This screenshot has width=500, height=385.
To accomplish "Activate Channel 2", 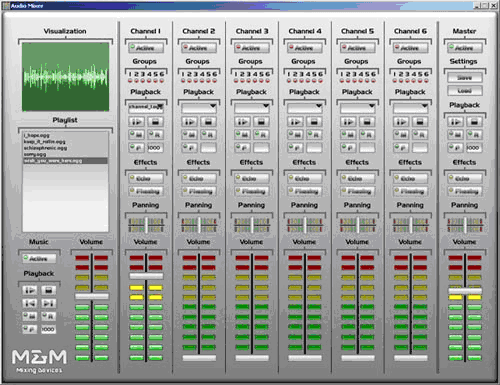I will tap(199, 48).
